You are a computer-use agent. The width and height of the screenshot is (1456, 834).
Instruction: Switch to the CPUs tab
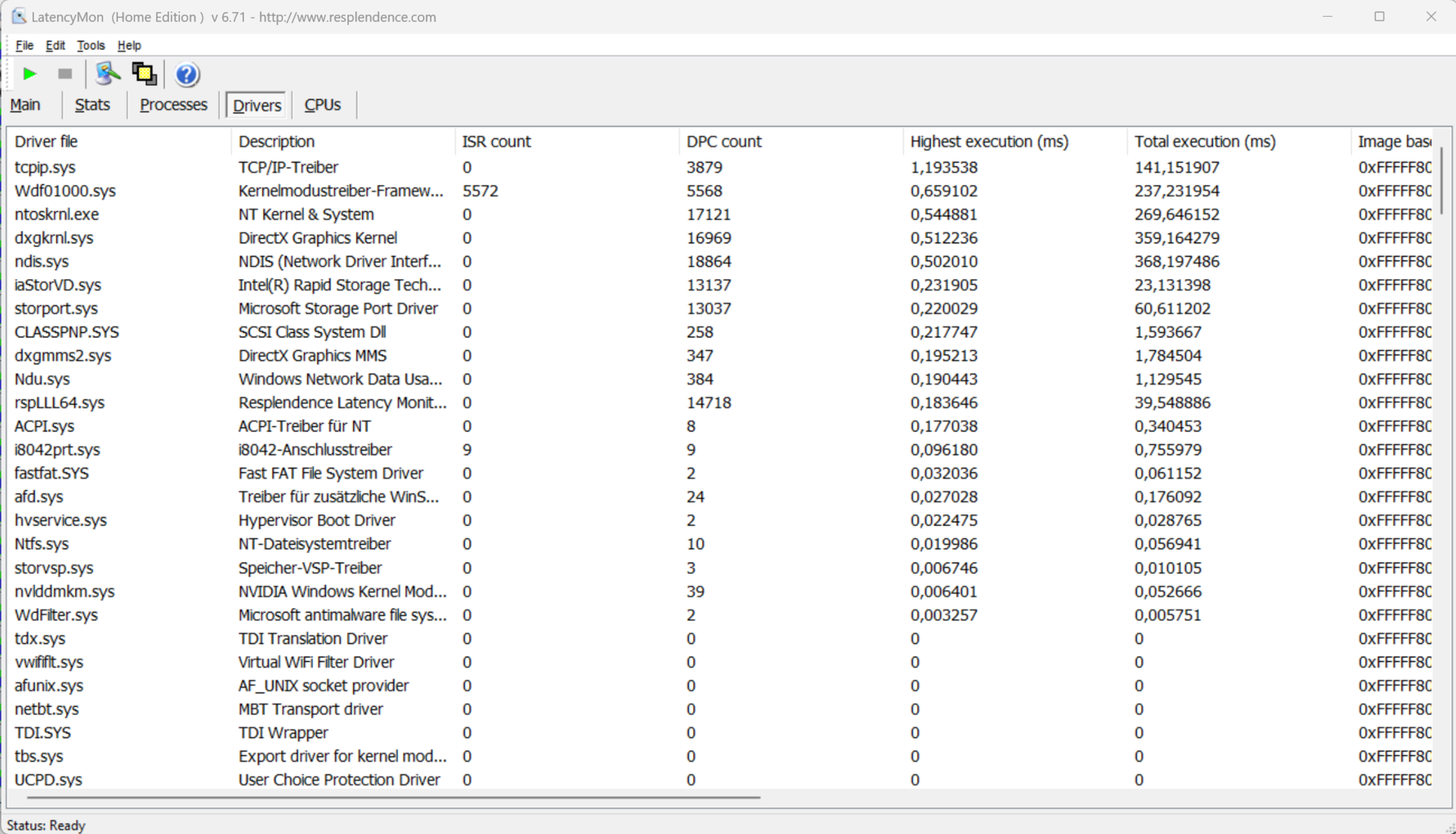point(322,105)
